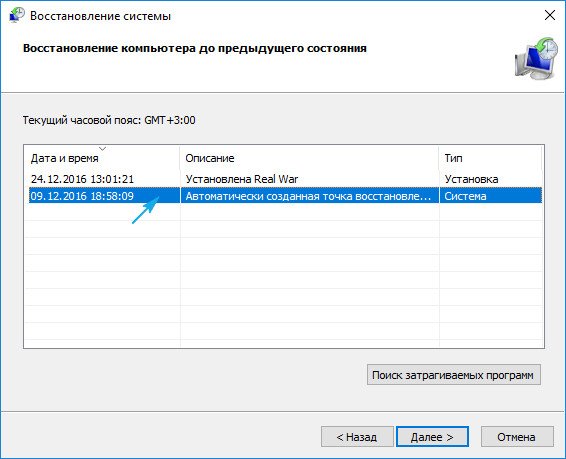Viewport: 566px width, 459px height.
Task: Open Поиск затрагиваемых программ
Action: click(x=454, y=375)
